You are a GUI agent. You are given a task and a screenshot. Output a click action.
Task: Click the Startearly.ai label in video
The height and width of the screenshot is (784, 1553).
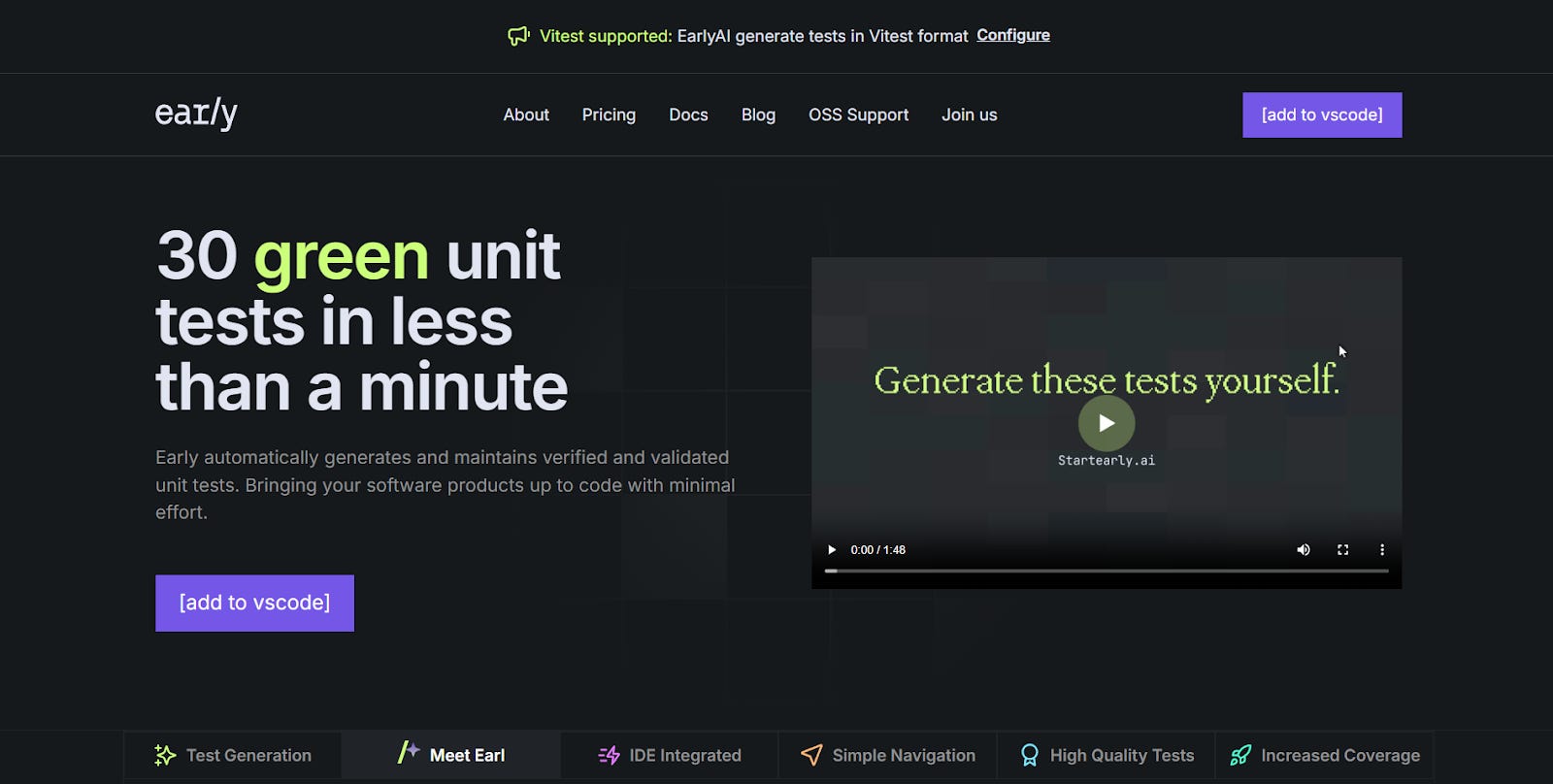point(1107,460)
